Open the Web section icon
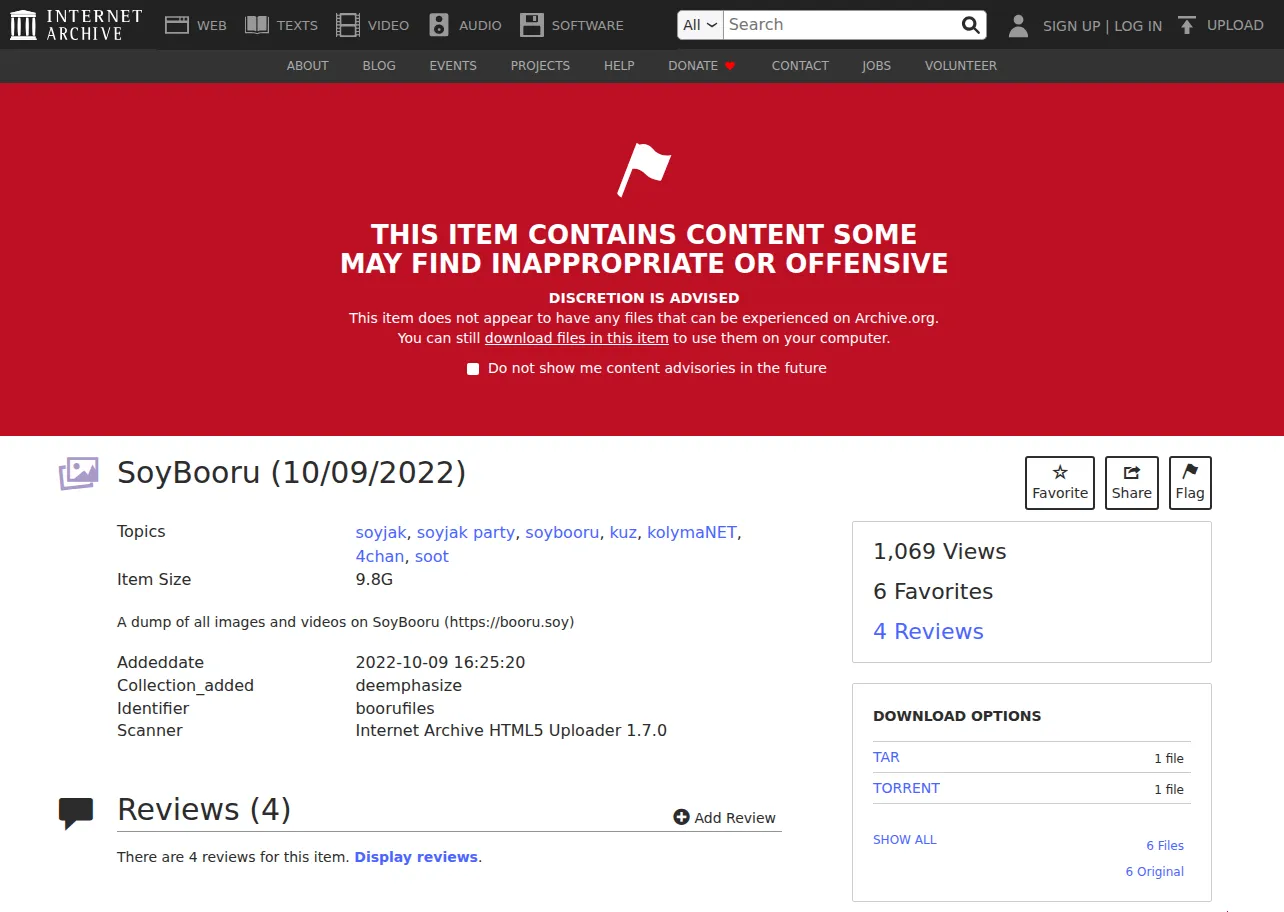Viewport: 1284px width, 912px height. [x=177, y=25]
